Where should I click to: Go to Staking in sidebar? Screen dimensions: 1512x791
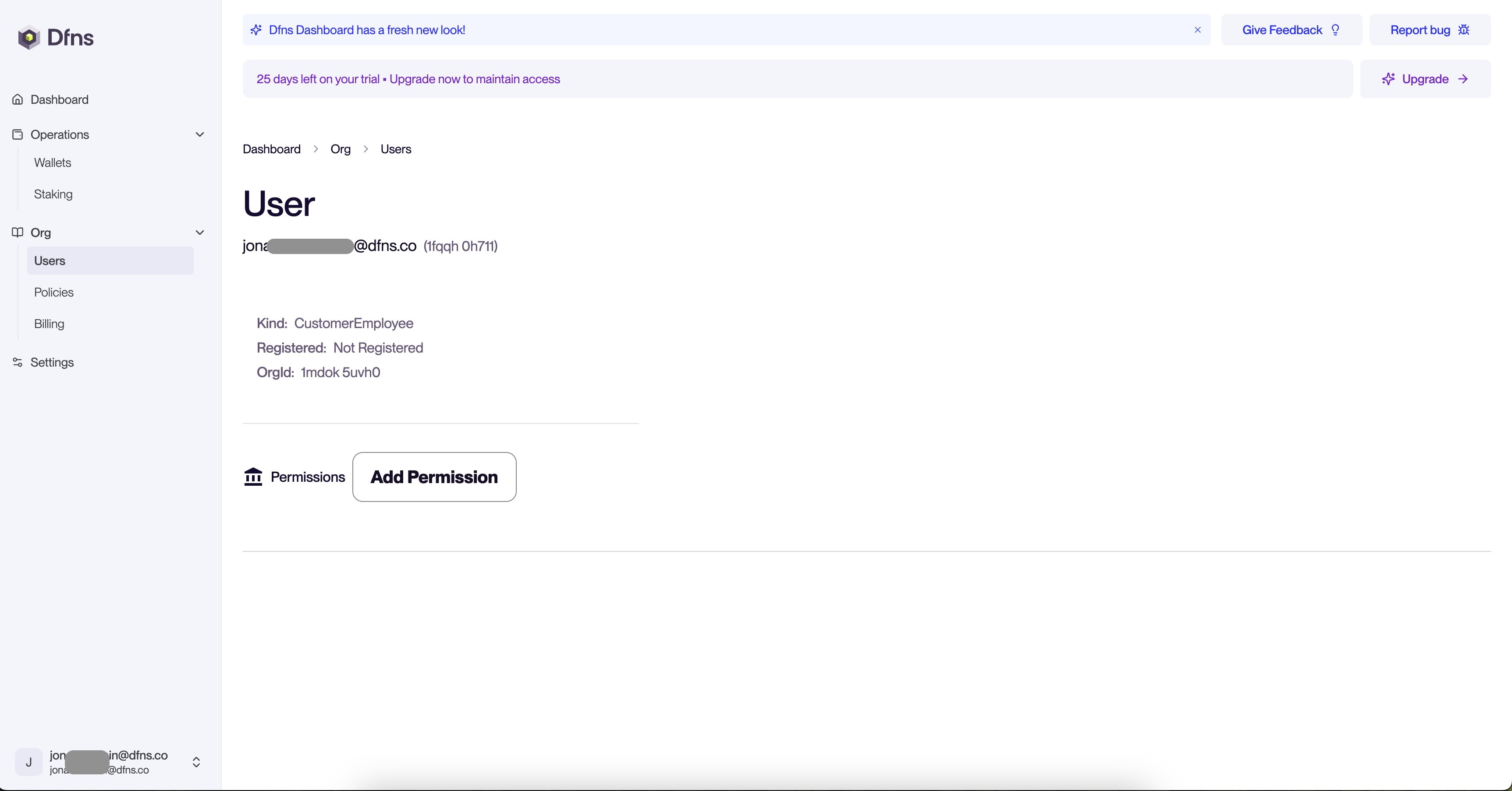point(53,194)
